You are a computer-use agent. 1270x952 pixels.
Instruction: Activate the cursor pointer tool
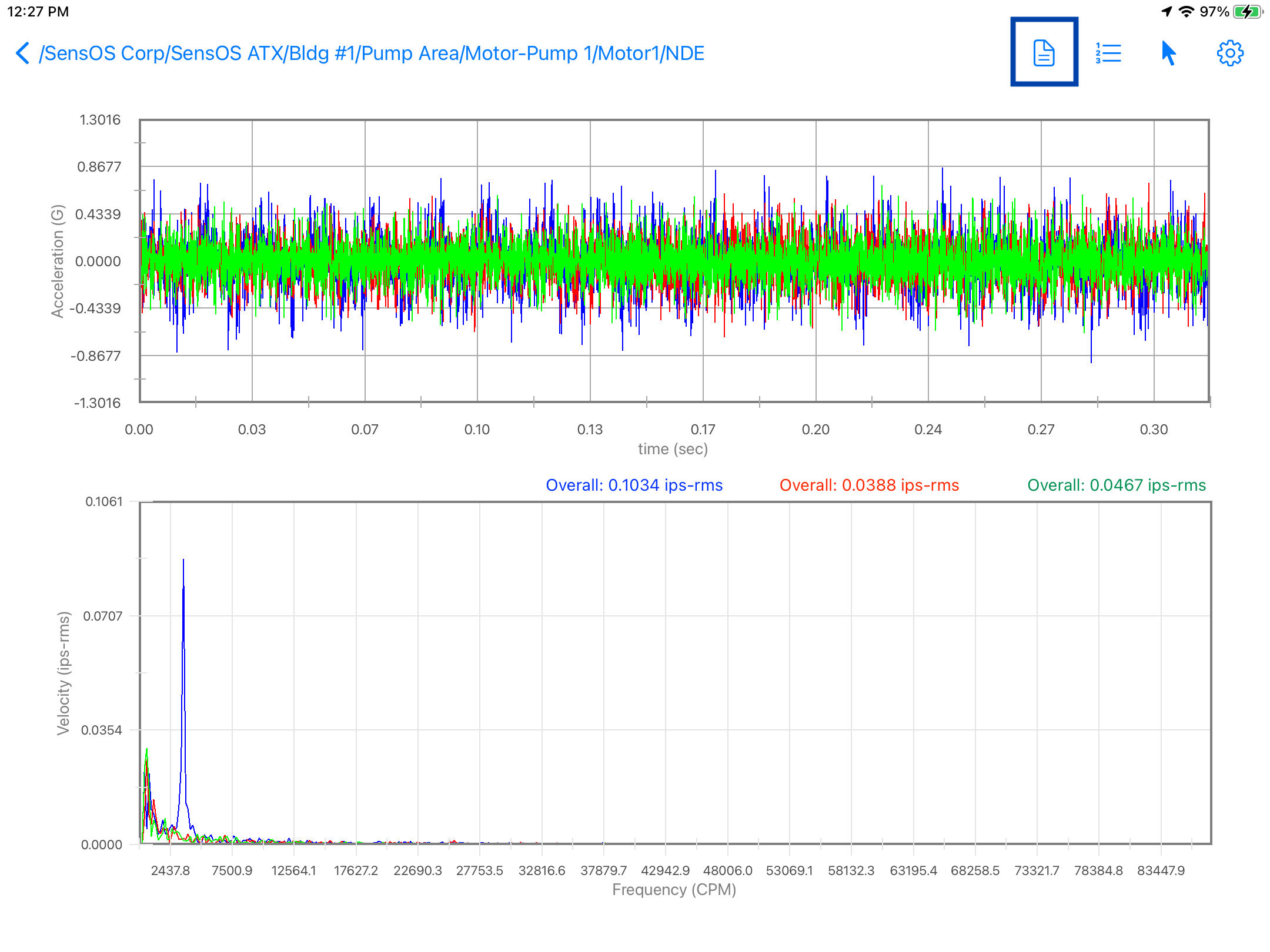(1168, 53)
